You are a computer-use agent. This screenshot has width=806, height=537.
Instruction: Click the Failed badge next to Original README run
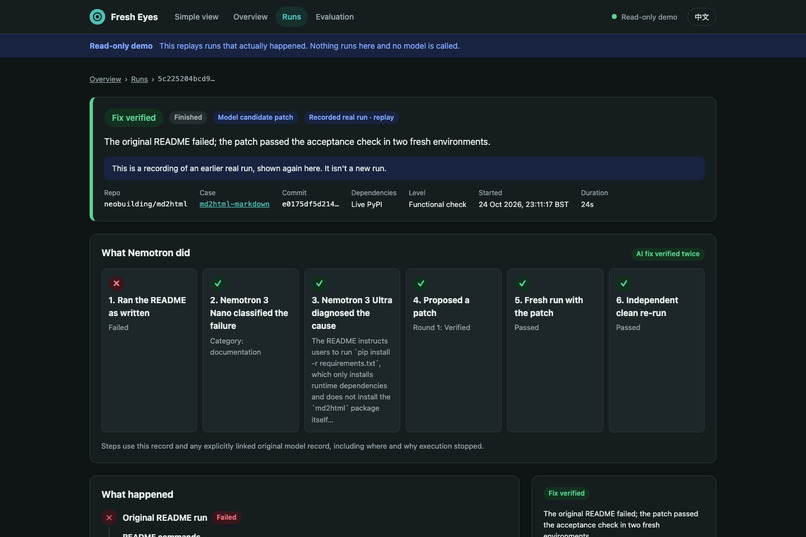226,517
